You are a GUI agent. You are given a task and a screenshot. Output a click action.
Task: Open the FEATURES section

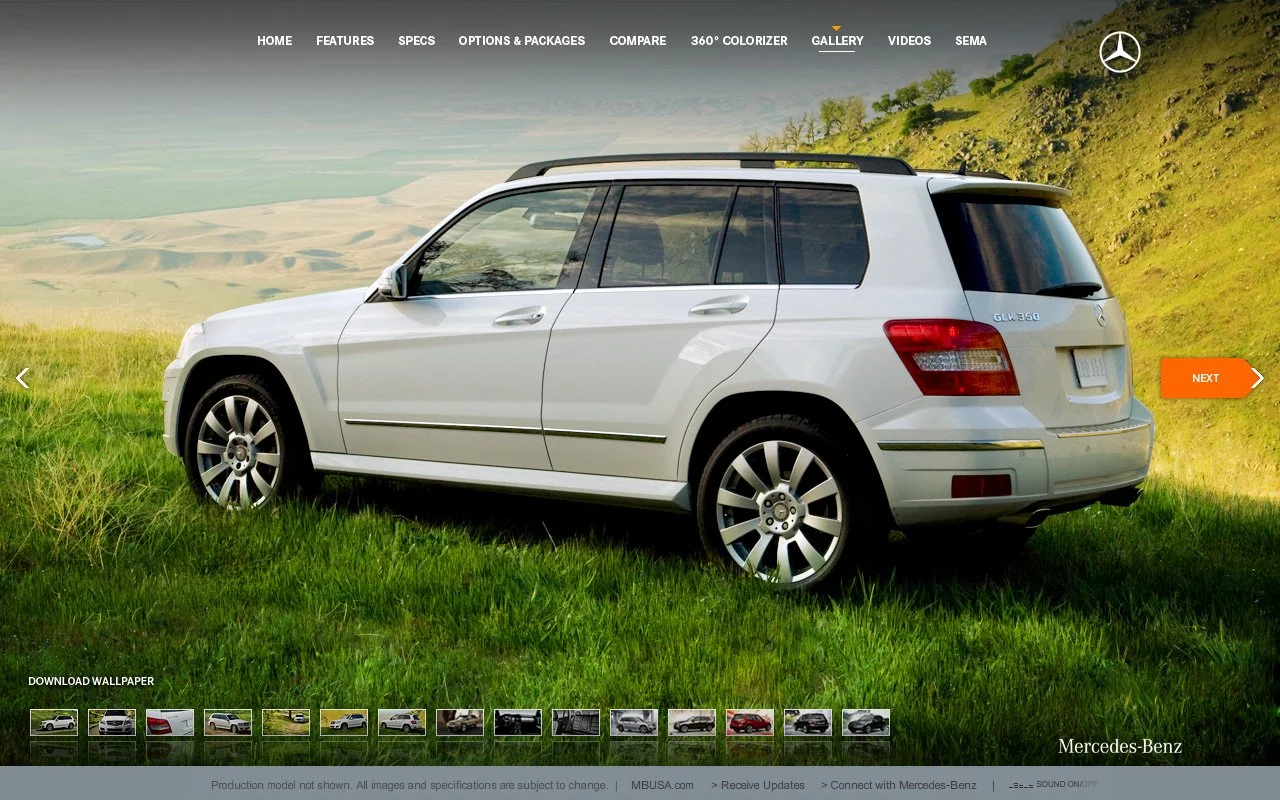pos(345,41)
